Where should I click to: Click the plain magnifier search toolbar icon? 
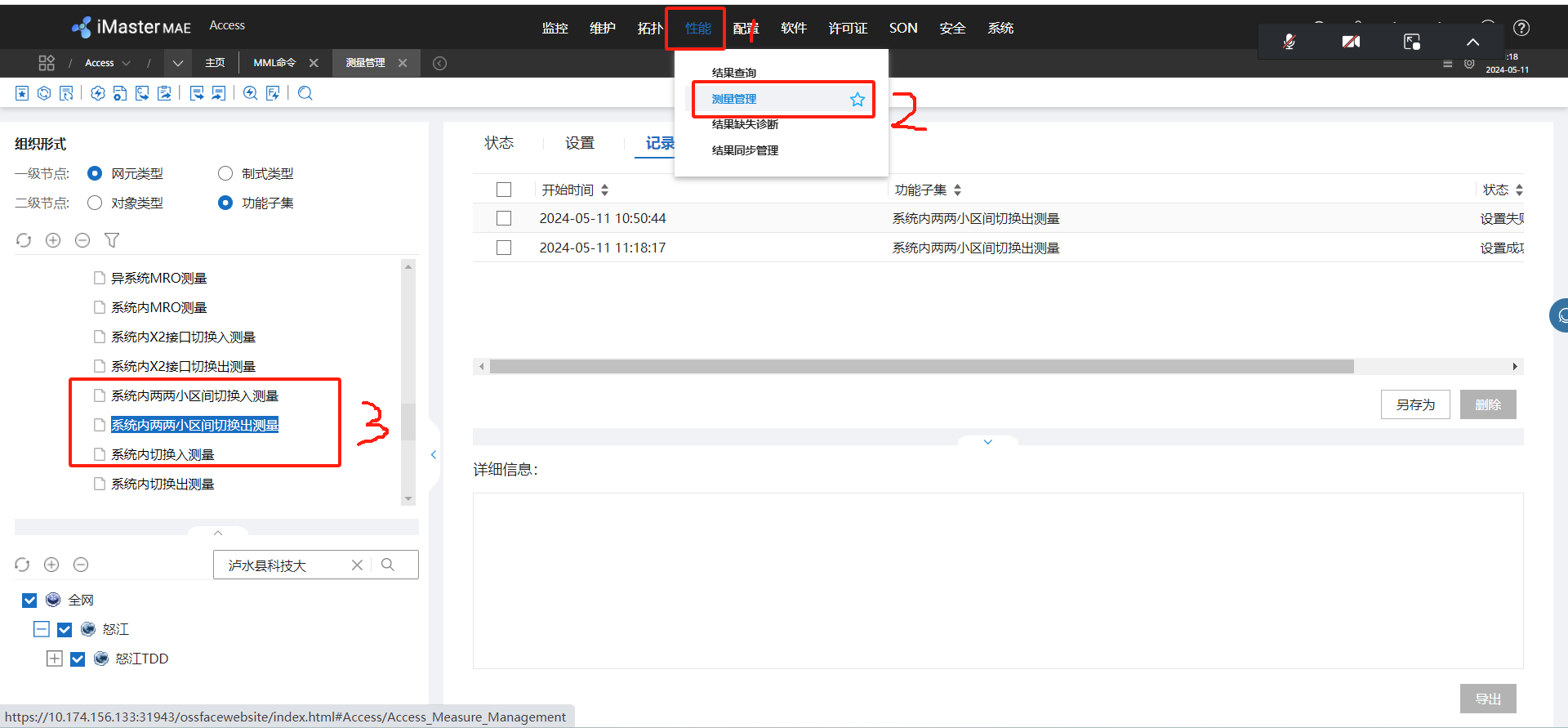click(x=305, y=93)
